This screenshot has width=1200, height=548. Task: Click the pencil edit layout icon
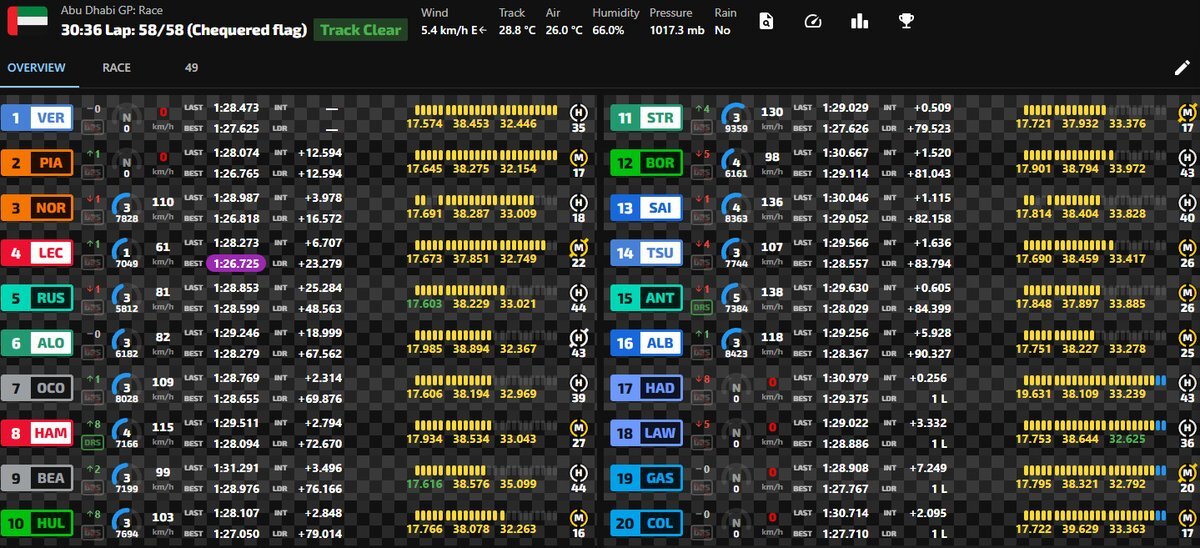click(x=1182, y=68)
